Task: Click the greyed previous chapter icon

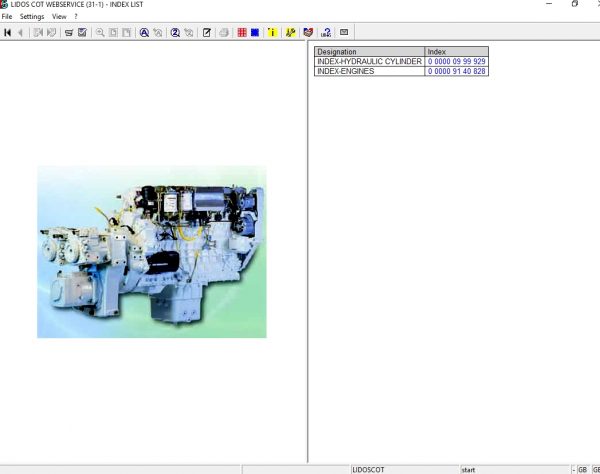Action: (x=38, y=33)
